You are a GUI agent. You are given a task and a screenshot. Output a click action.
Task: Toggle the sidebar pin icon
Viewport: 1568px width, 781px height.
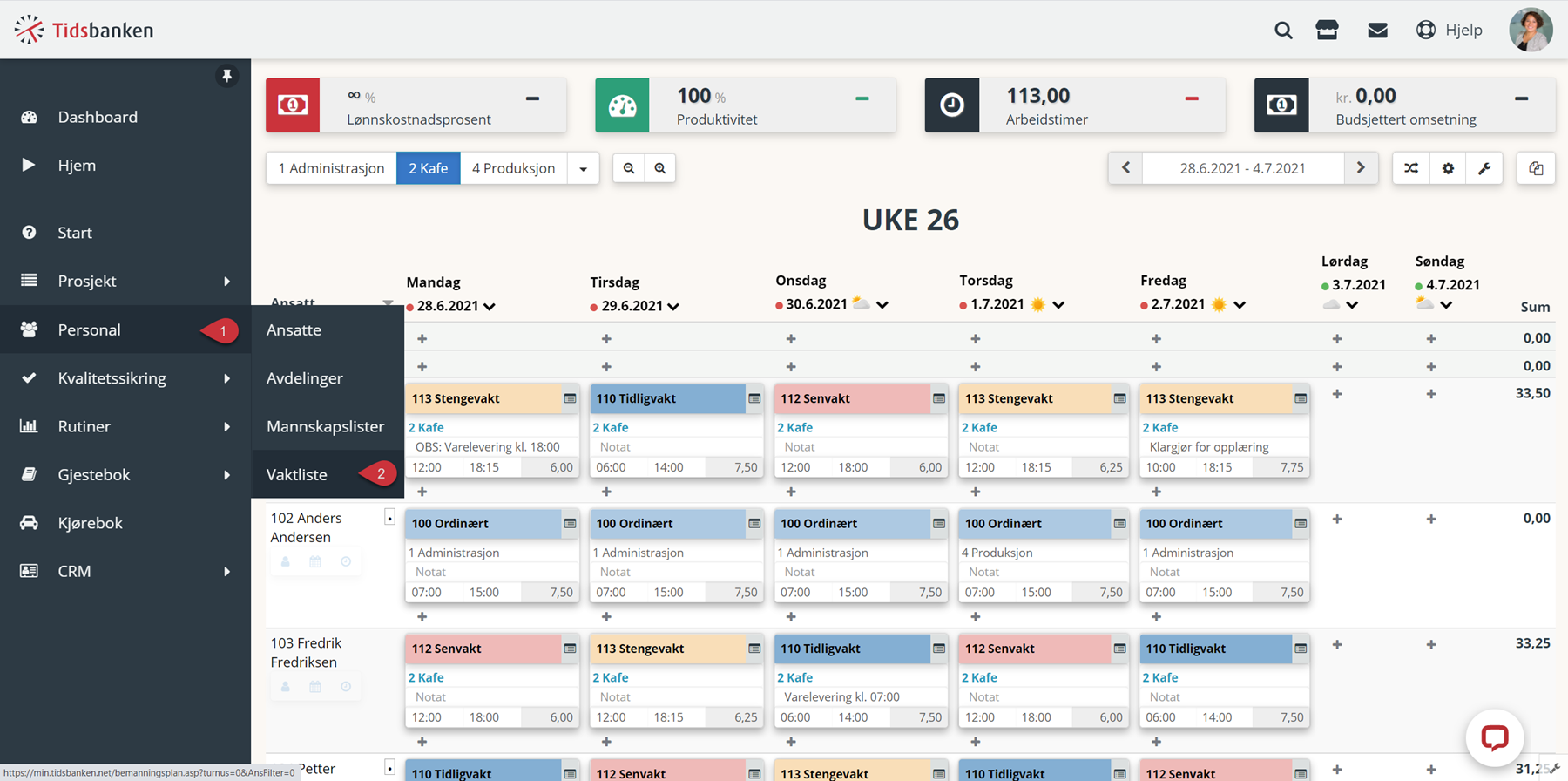coord(226,76)
